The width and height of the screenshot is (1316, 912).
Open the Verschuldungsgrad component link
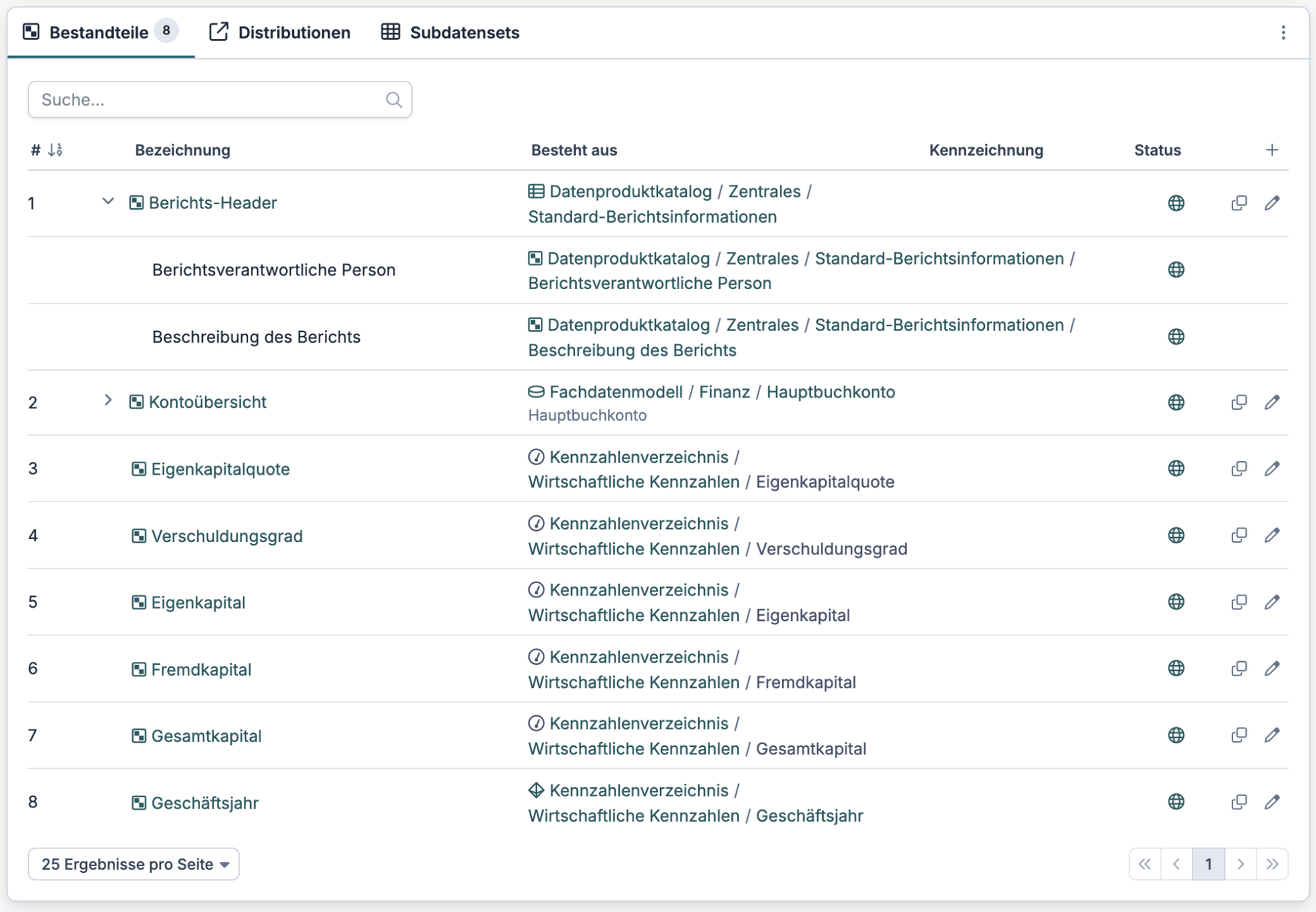pyautogui.click(x=226, y=536)
